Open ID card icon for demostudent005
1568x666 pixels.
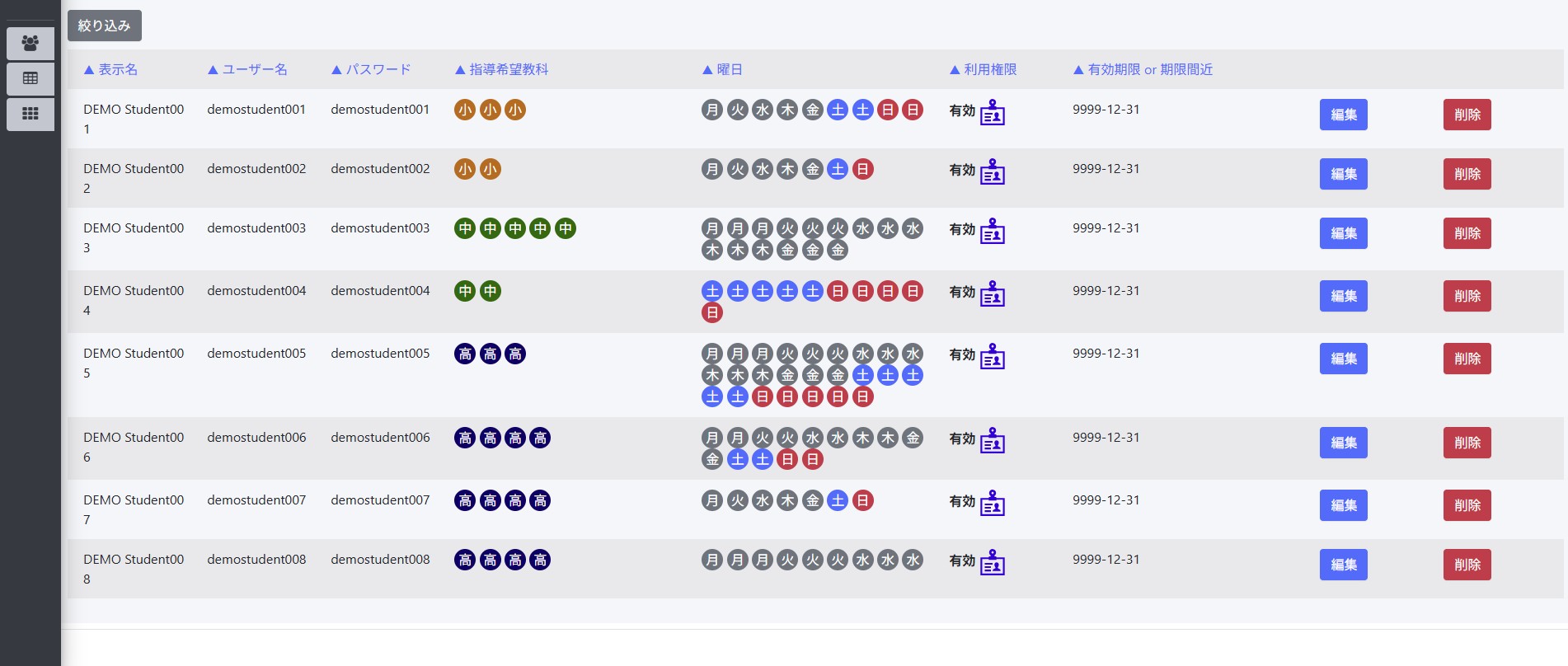992,357
